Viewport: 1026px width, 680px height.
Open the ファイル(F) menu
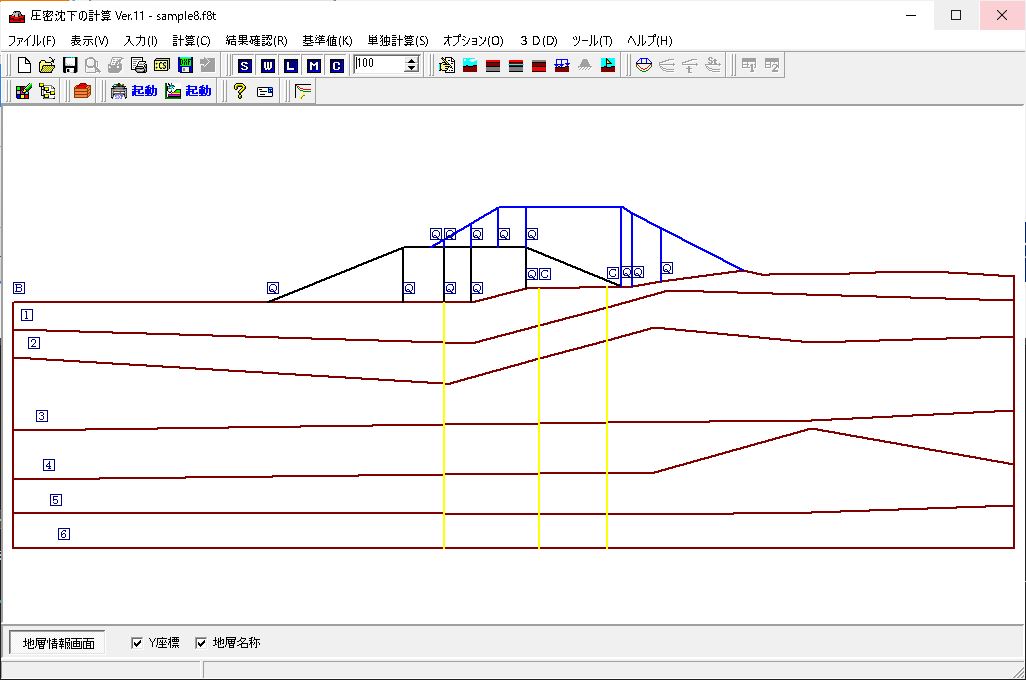[31, 41]
